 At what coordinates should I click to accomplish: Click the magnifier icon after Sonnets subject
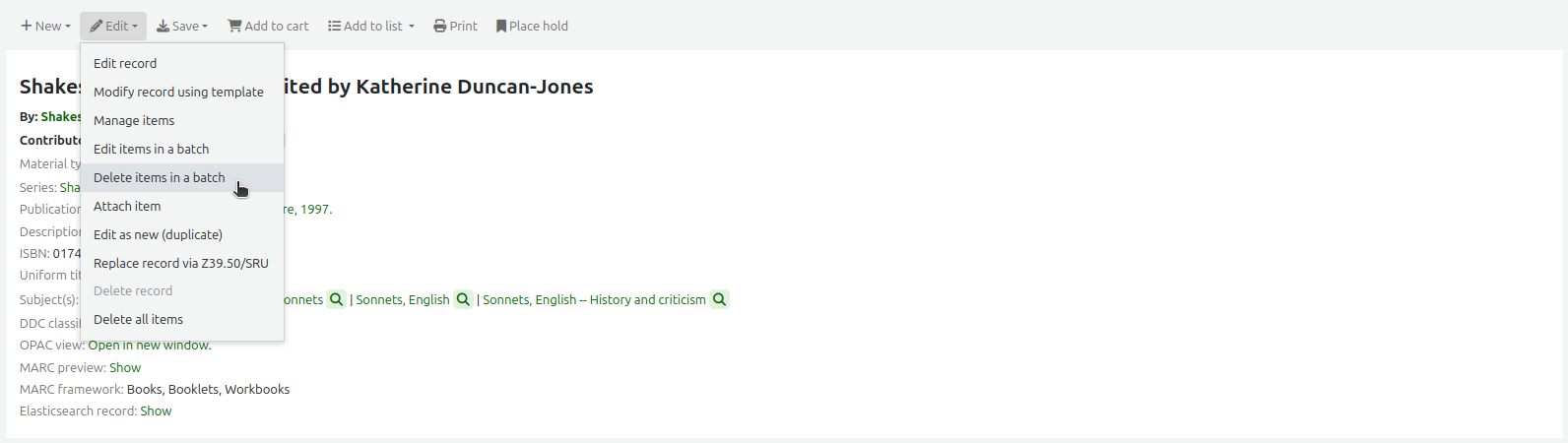(337, 299)
